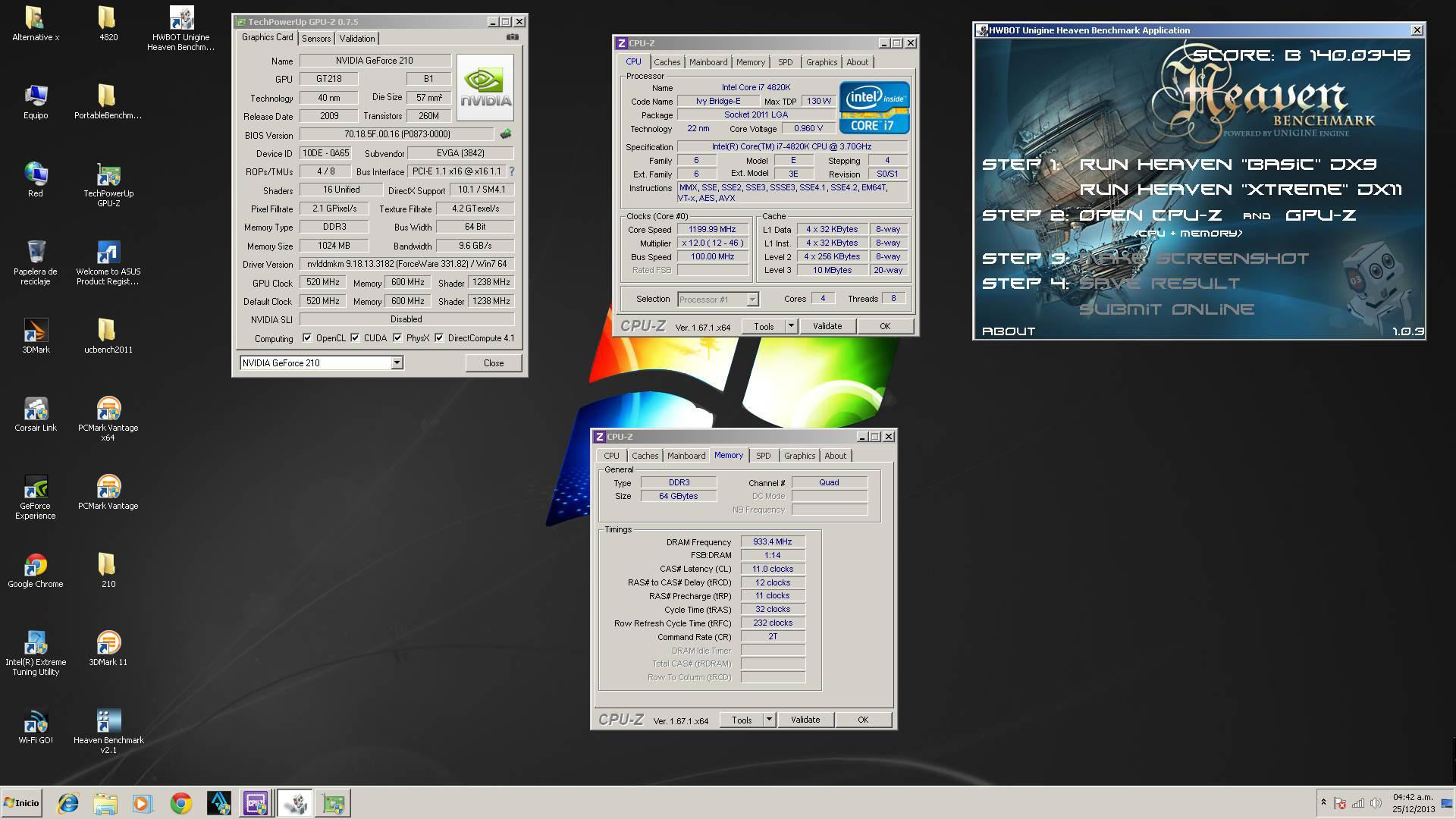Click Run Heaven "Xtreme" DX11 in HWBOT
Screen dimensions: 1456x819
point(1241,190)
